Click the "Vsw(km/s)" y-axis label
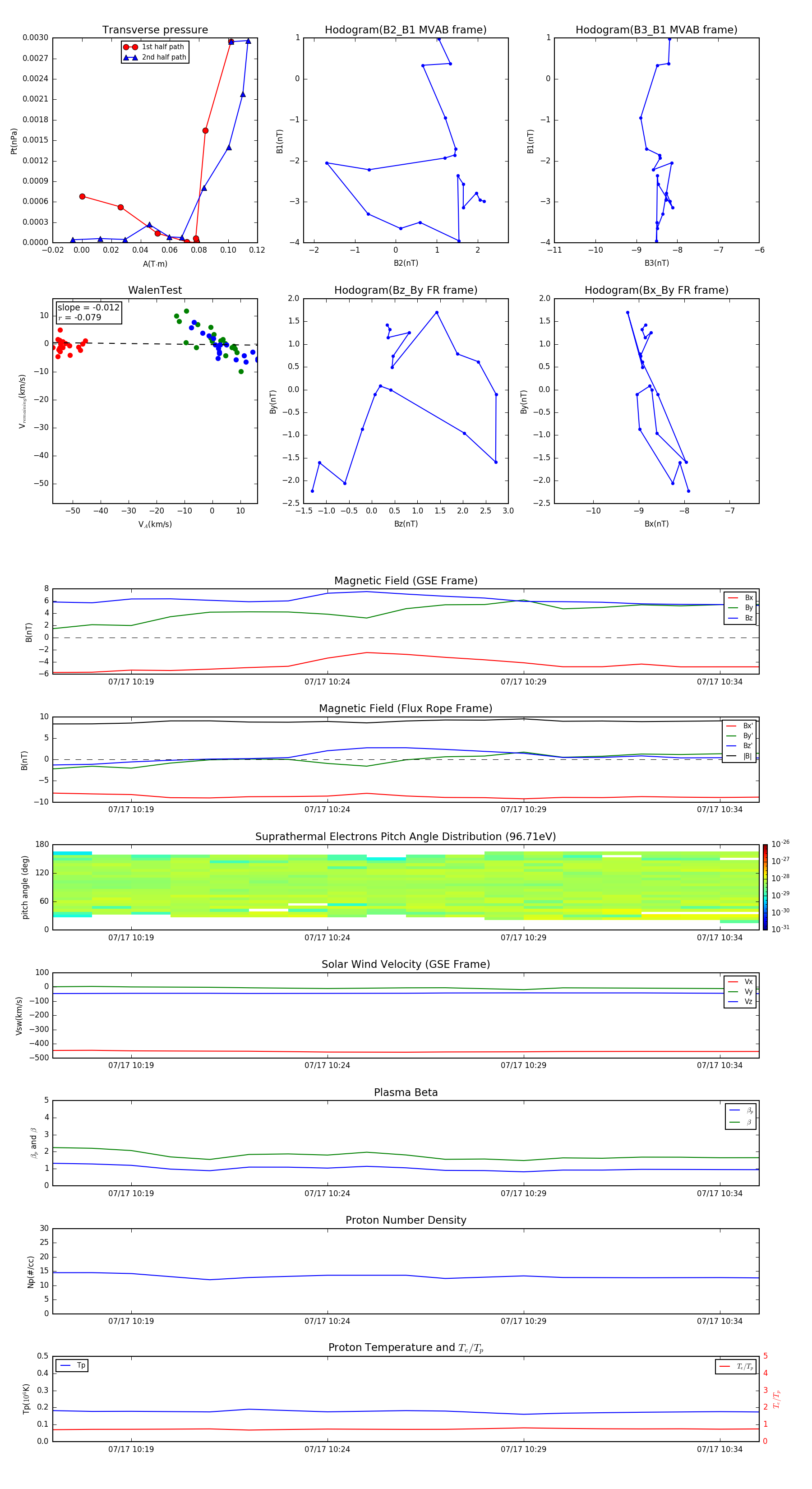 pos(19,1016)
